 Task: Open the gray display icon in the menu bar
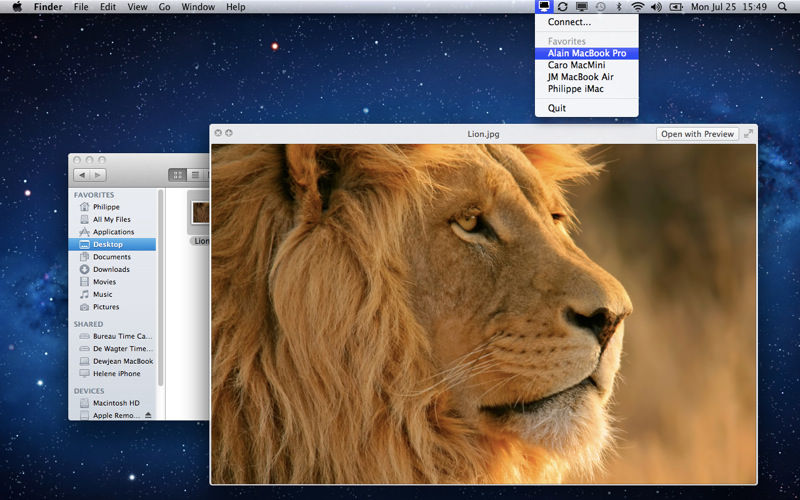(582, 7)
